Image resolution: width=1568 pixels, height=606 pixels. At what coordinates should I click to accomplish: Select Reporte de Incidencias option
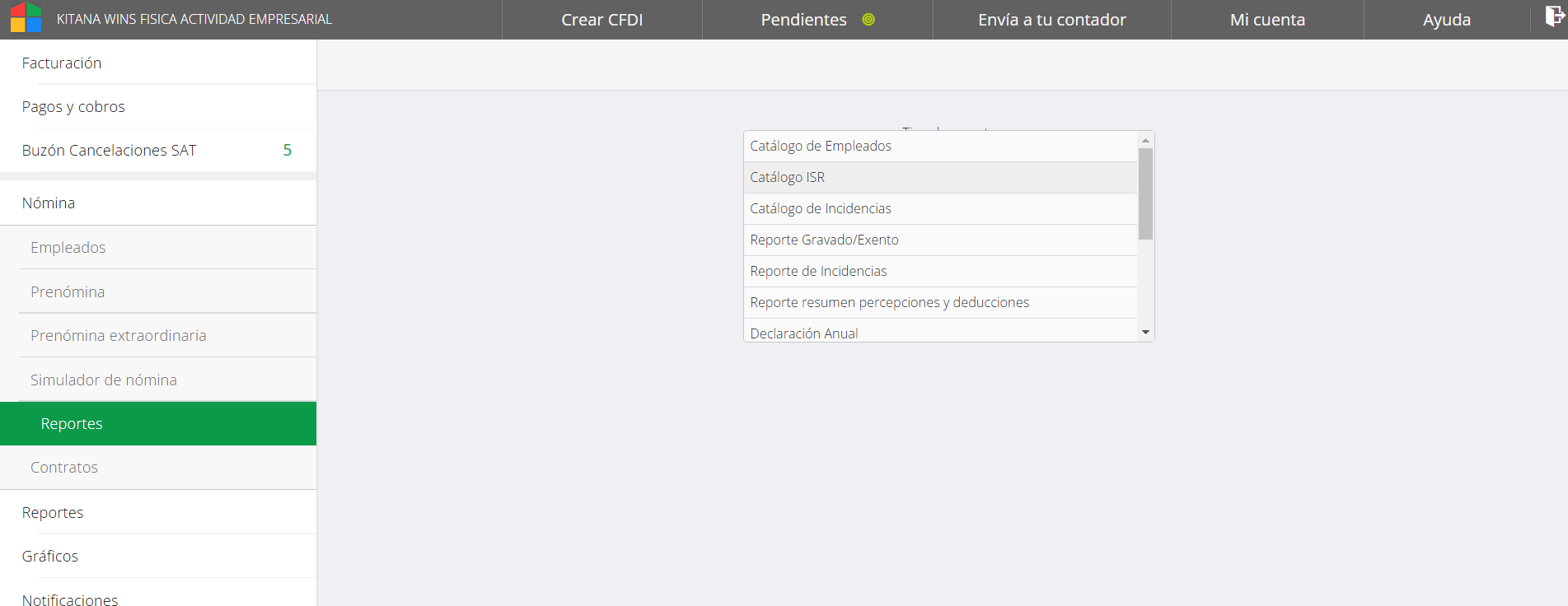pos(818,271)
